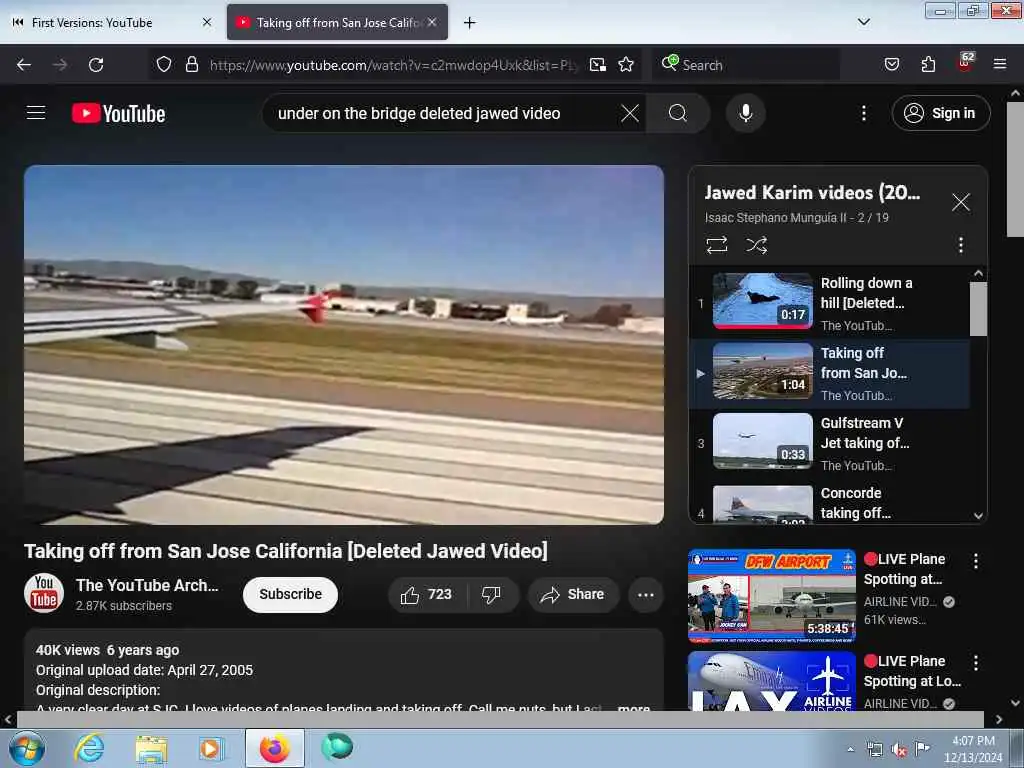Click the URL address bar
This screenshot has height=768, width=1024.
393,65
